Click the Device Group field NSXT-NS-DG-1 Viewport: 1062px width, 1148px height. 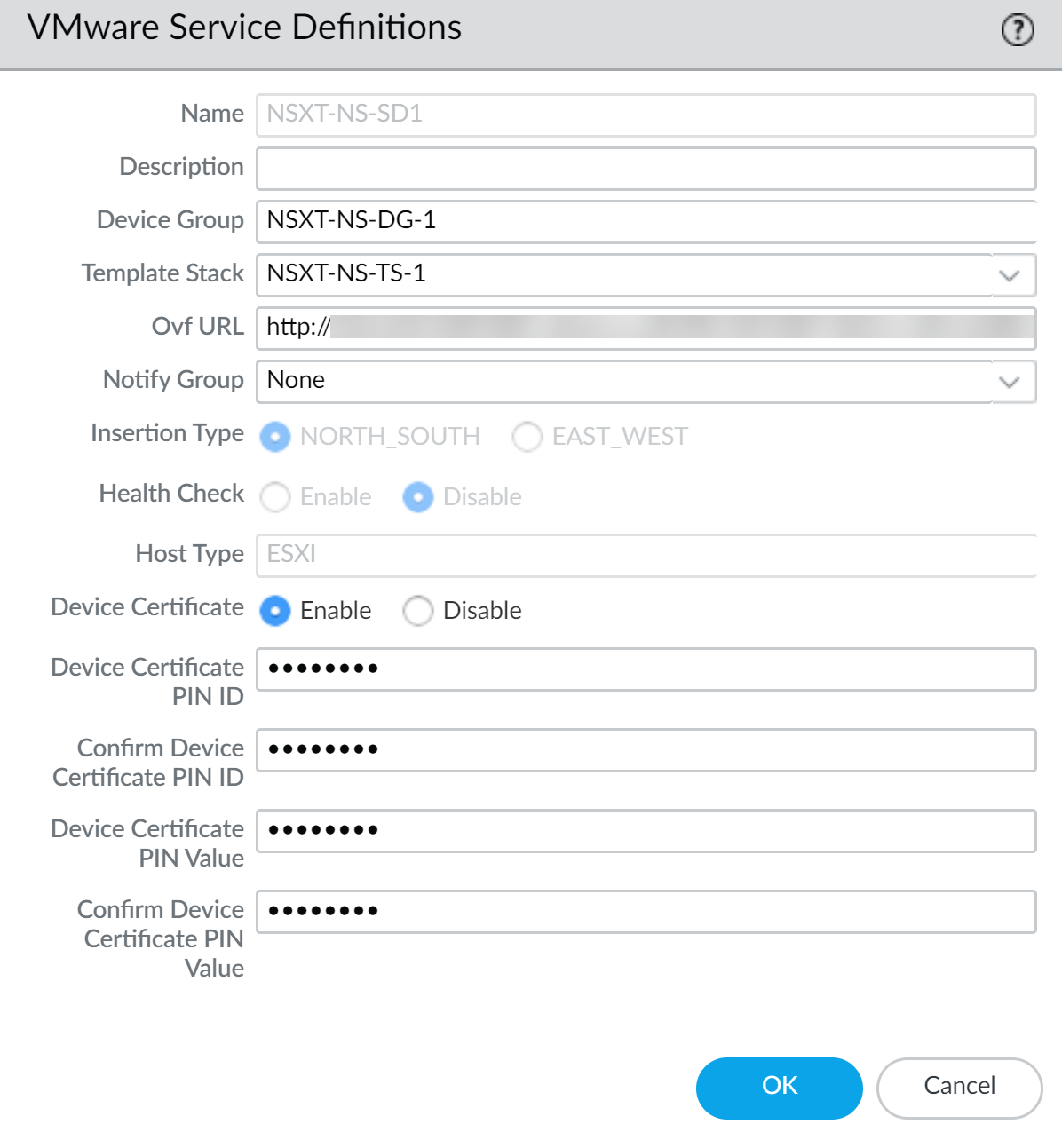[646, 222]
